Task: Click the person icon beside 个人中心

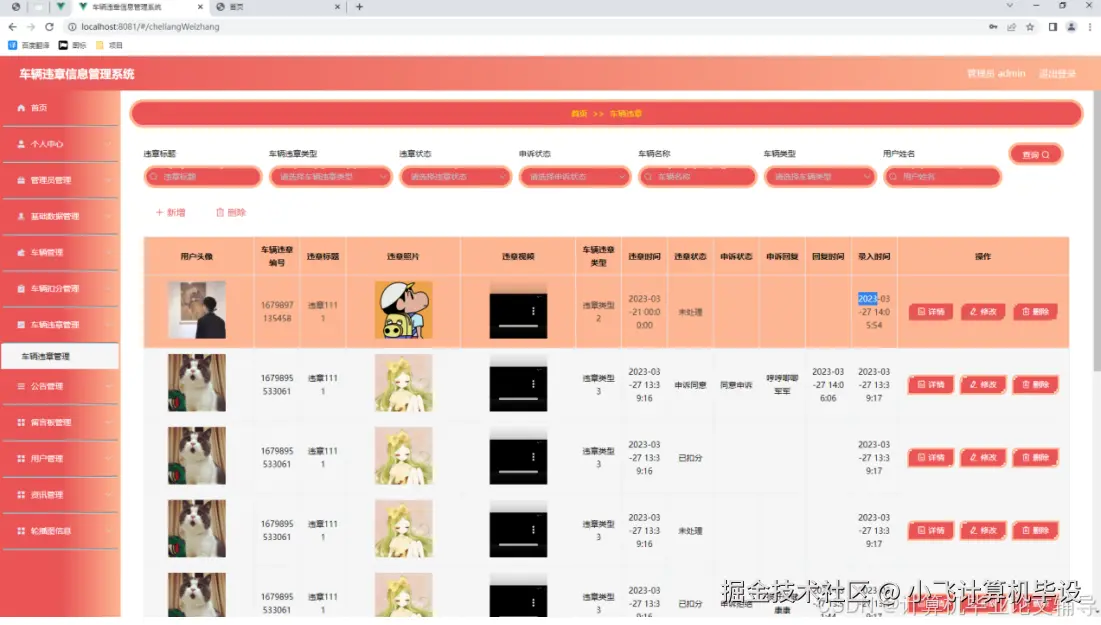Action: pyautogui.click(x=21, y=144)
